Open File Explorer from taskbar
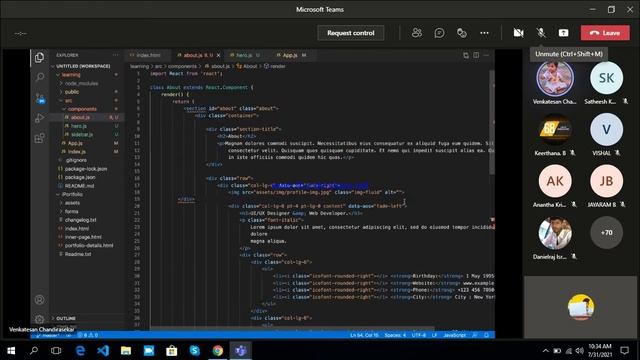Screen dimensions: 640x360 point(126,350)
